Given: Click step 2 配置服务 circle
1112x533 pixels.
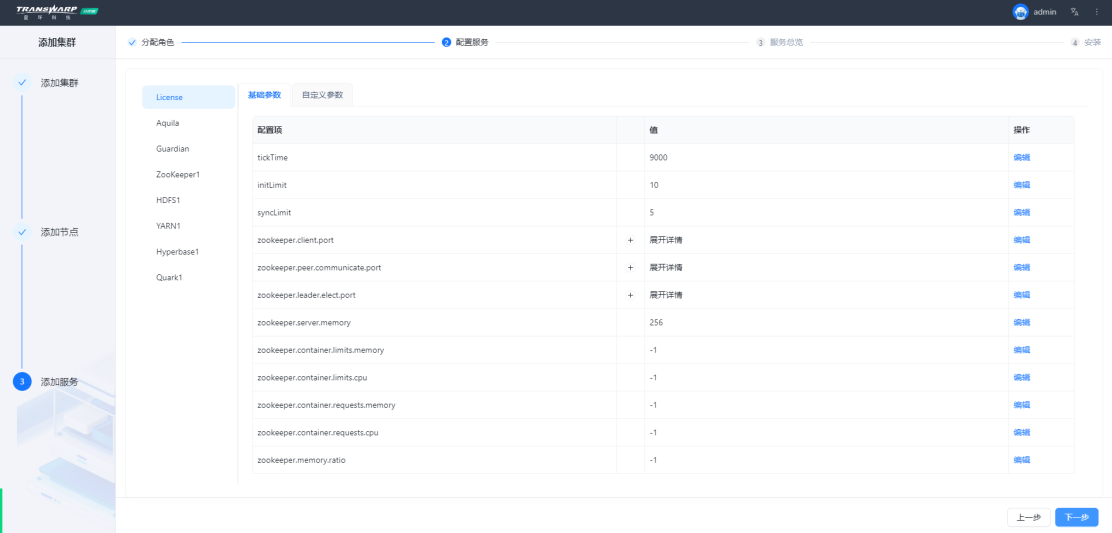Looking at the screenshot, I should 446,43.
